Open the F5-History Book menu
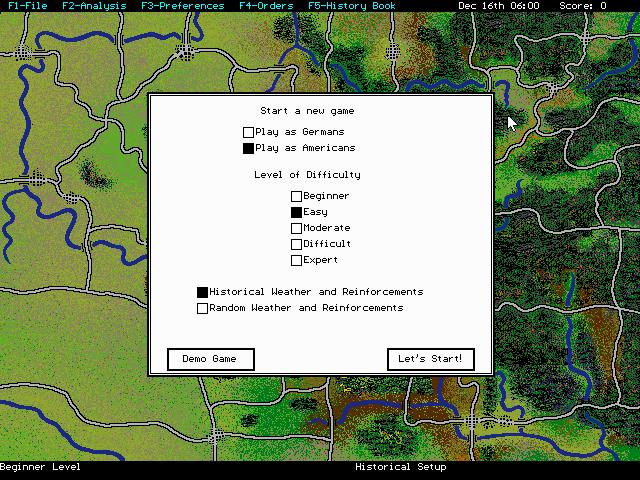The width and height of the screenshot is (640, 480). [350, 6]
